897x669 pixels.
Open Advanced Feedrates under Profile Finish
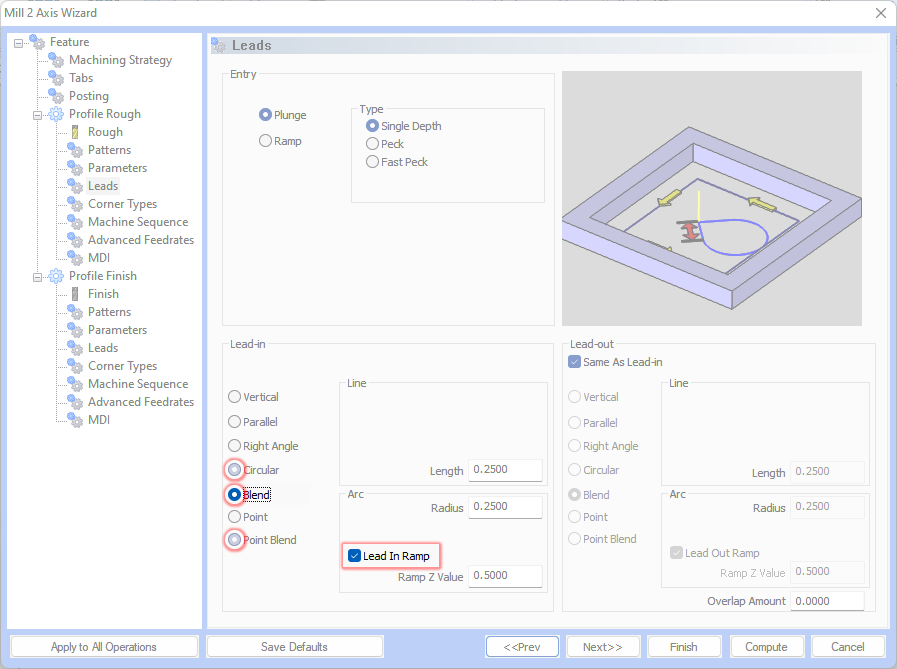coord(141,402)
